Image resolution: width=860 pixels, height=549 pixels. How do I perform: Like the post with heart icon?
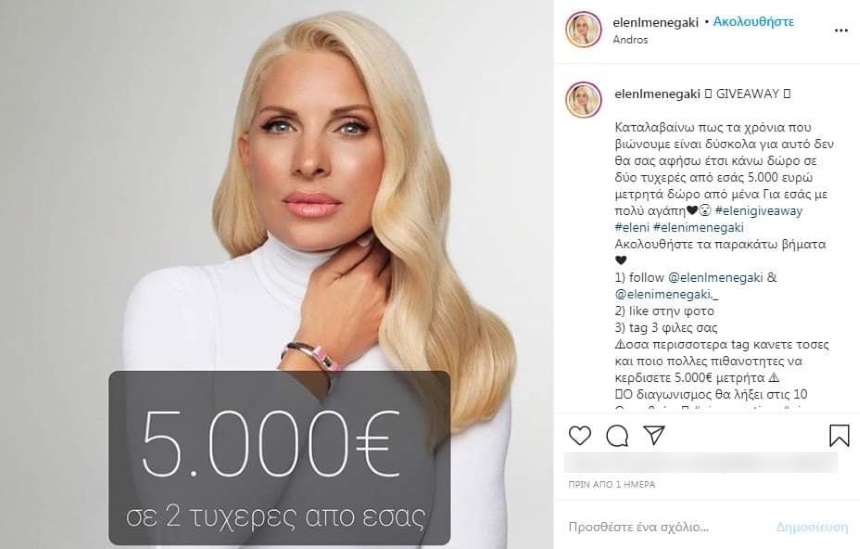click(580, 435)
